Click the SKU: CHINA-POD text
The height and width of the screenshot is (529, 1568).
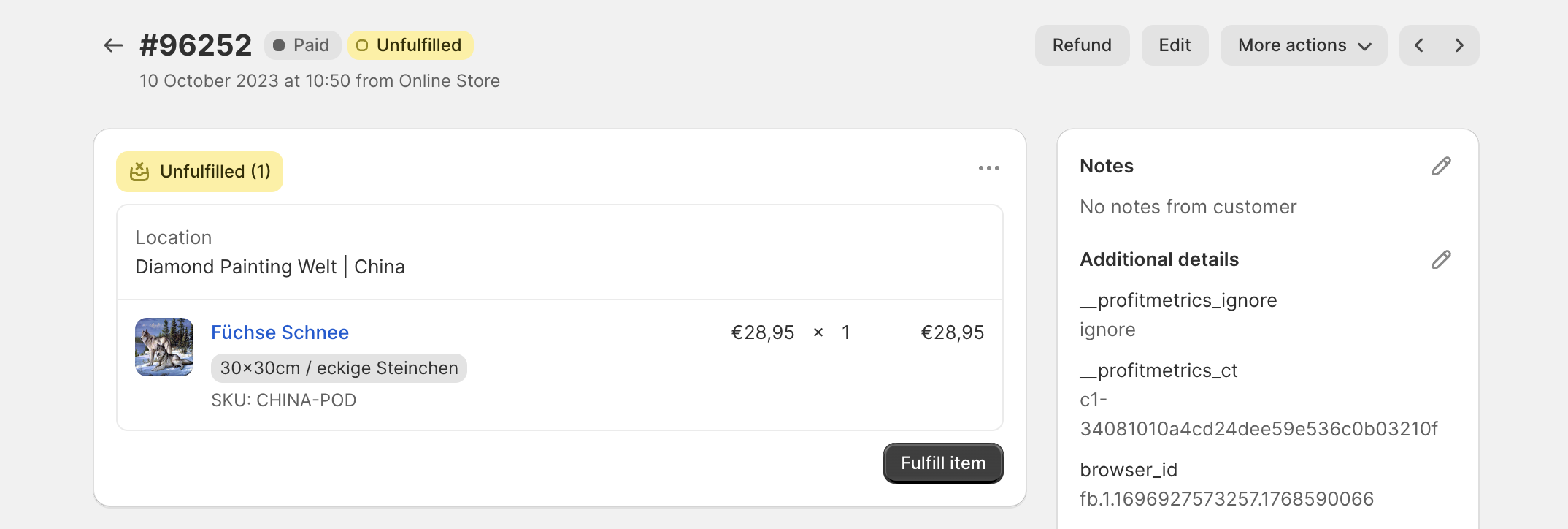[283, 400]
